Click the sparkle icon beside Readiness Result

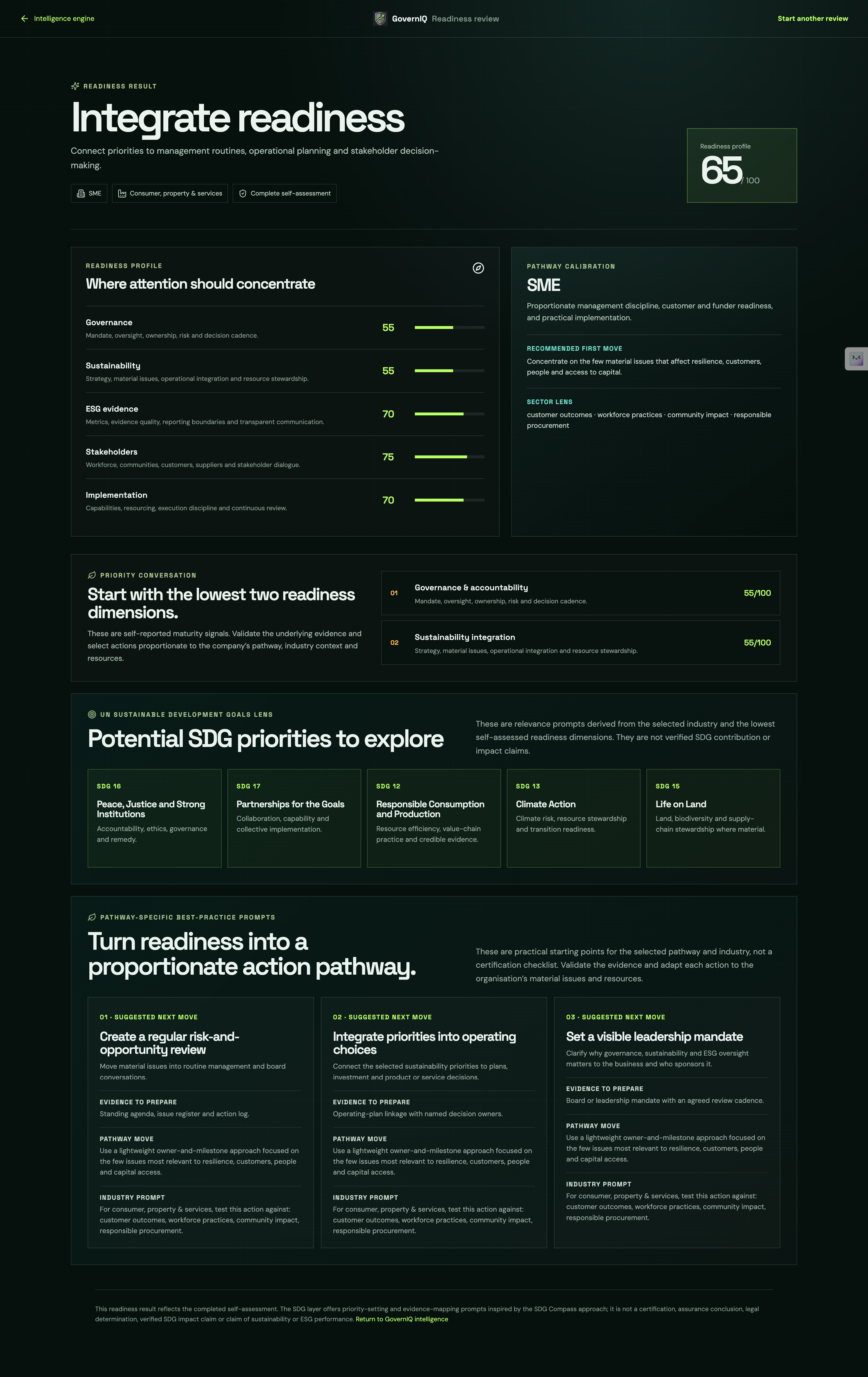click(x=75, y=86)
